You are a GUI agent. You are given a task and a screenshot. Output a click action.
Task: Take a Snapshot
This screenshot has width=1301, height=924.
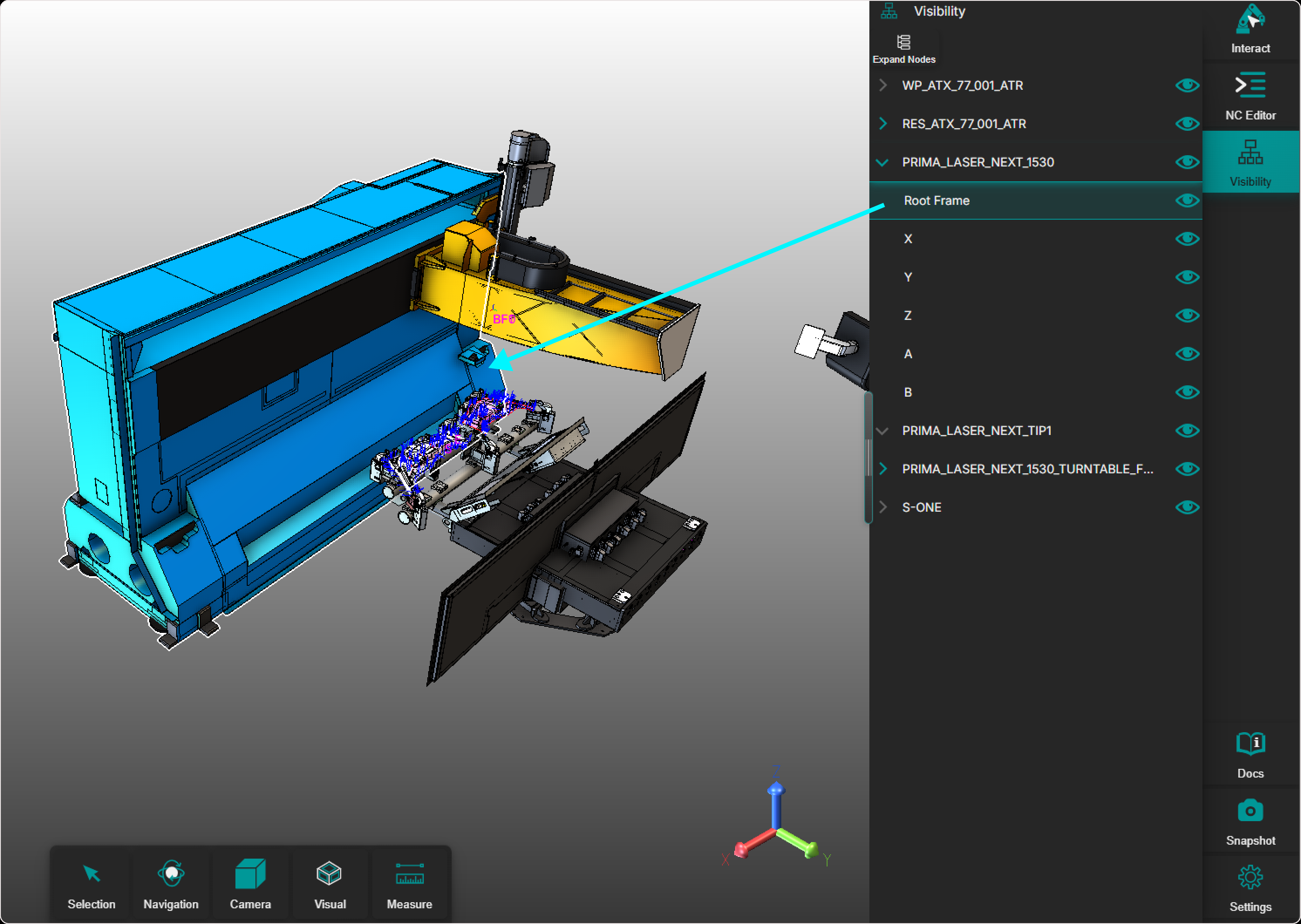[x=1250, y=822]
